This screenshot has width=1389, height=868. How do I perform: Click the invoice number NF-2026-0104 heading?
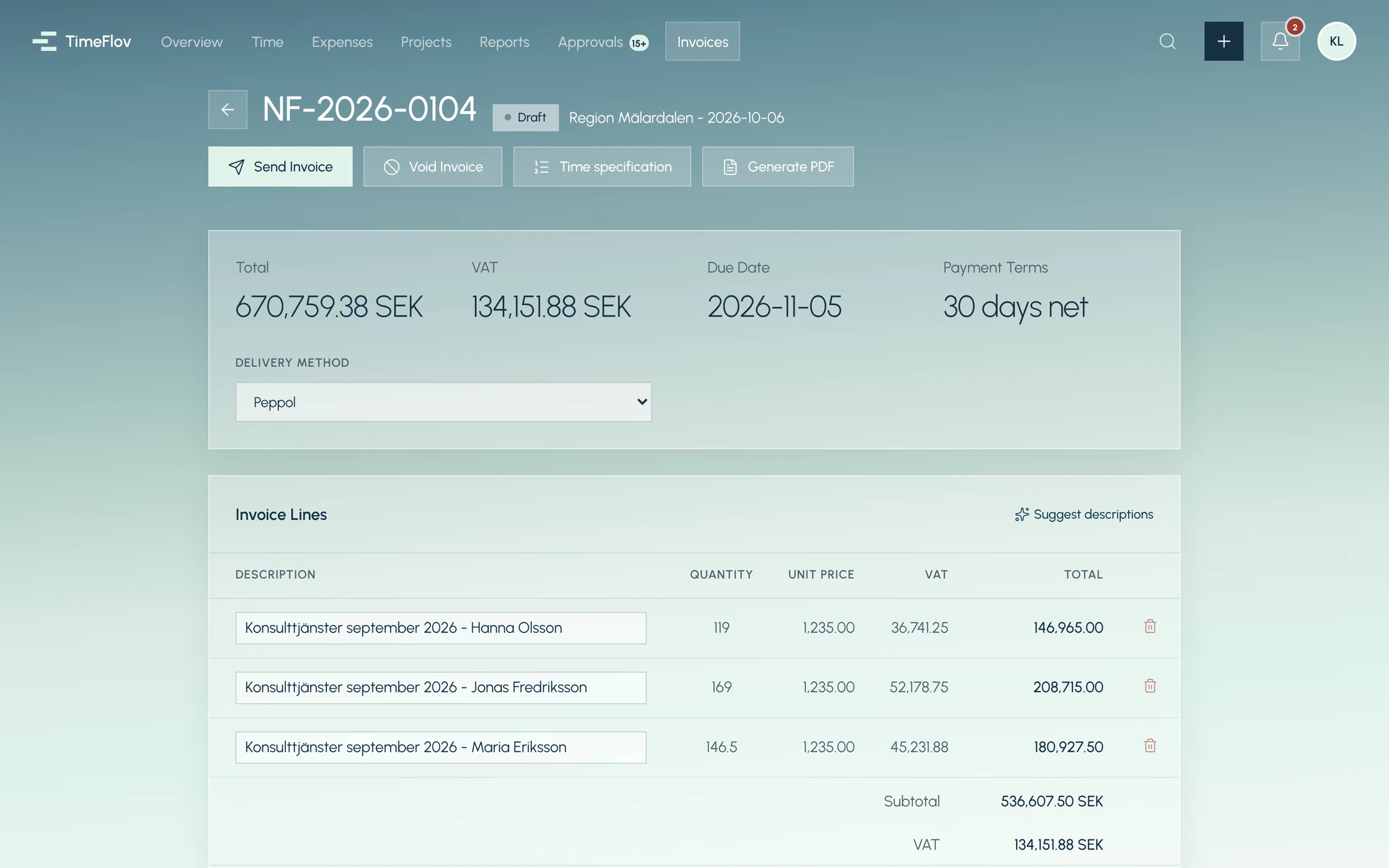coord(369,109)
